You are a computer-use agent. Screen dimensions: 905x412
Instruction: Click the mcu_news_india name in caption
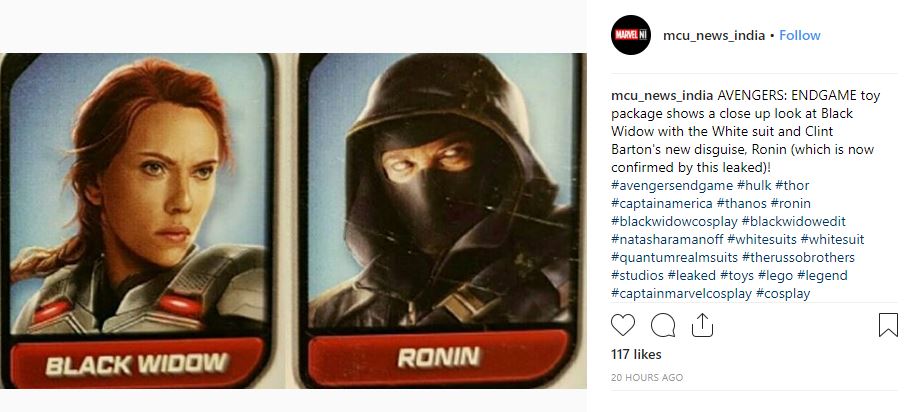(x=663, y=95)
